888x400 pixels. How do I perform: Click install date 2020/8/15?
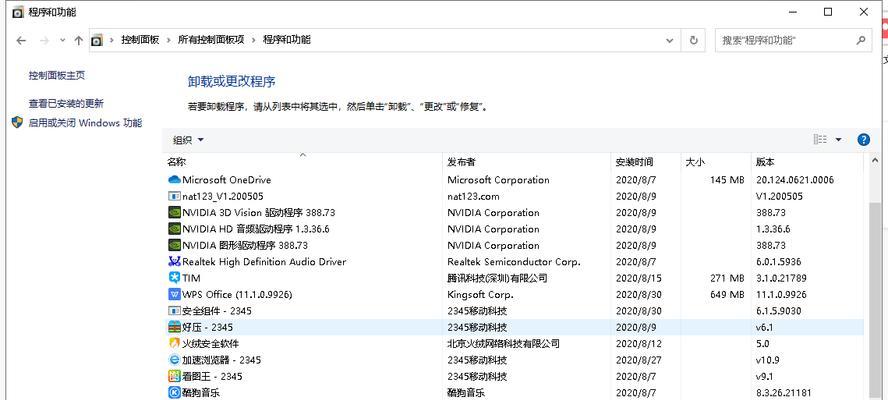click(x=638, y=278)
